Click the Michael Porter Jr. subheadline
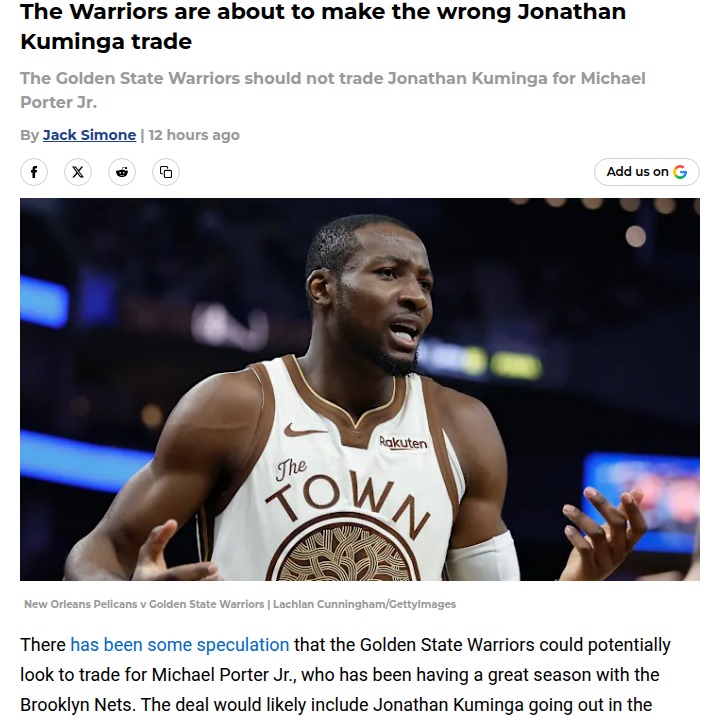Viewport: 720px width, 720px height. coord(332,90)
